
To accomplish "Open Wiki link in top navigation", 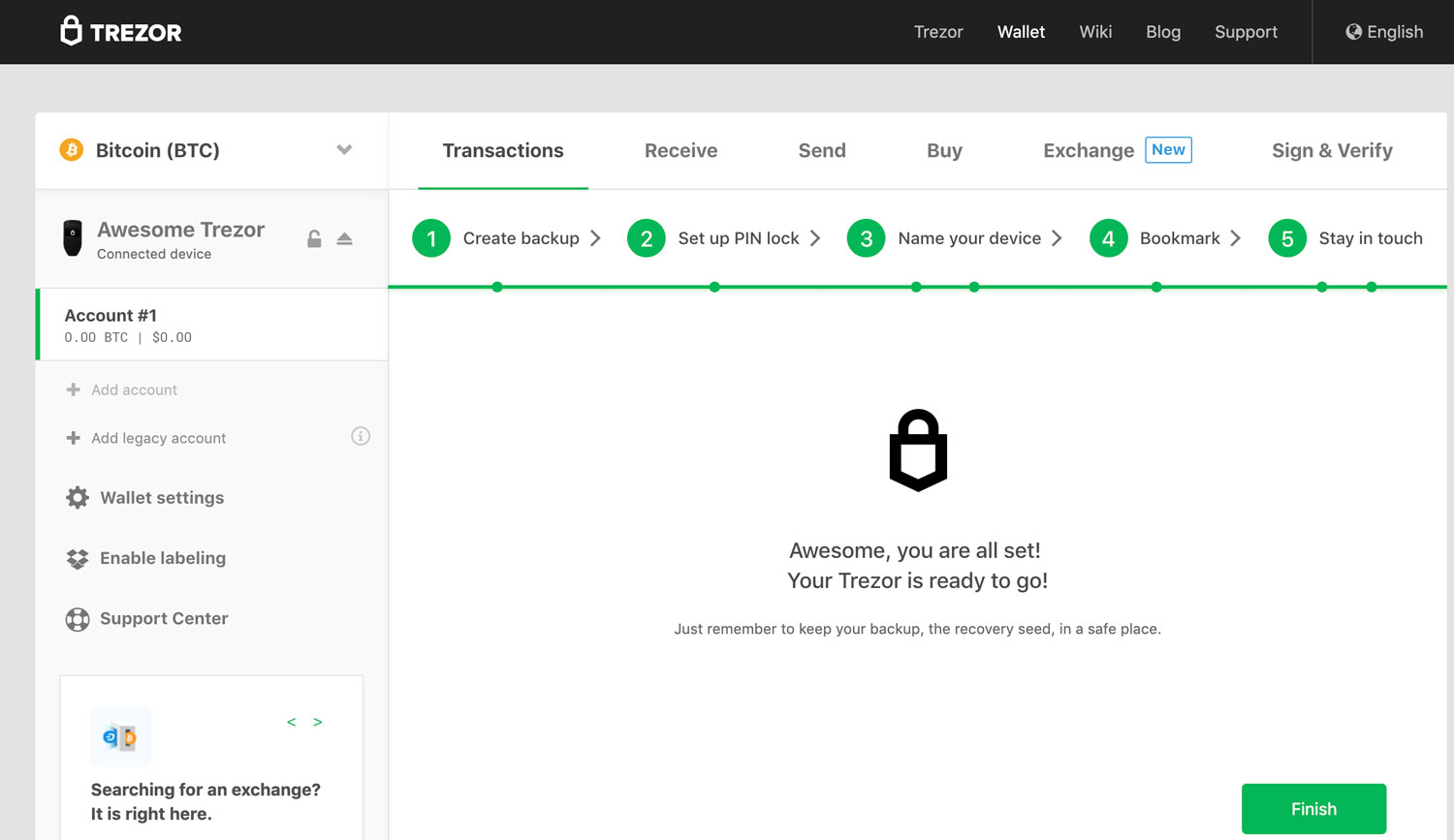I will 1095,32.
